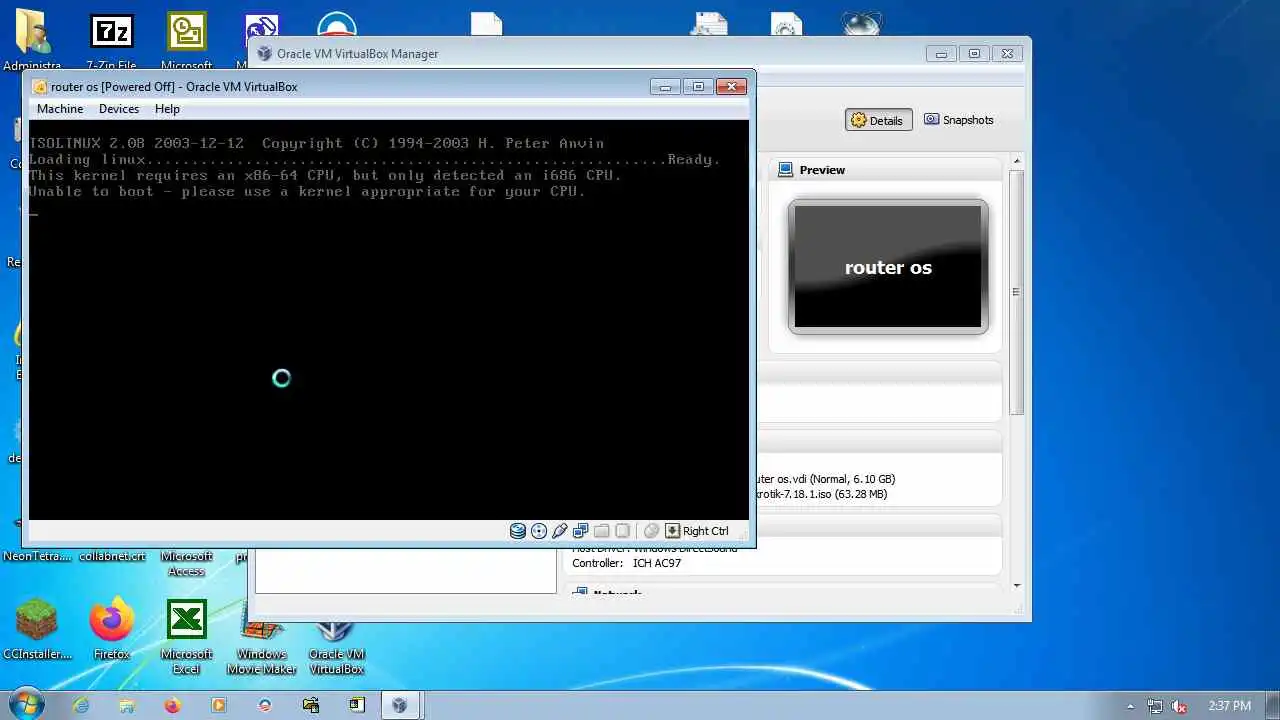
Task: Click the hard disk activity status icon
Action: (518, 531)
